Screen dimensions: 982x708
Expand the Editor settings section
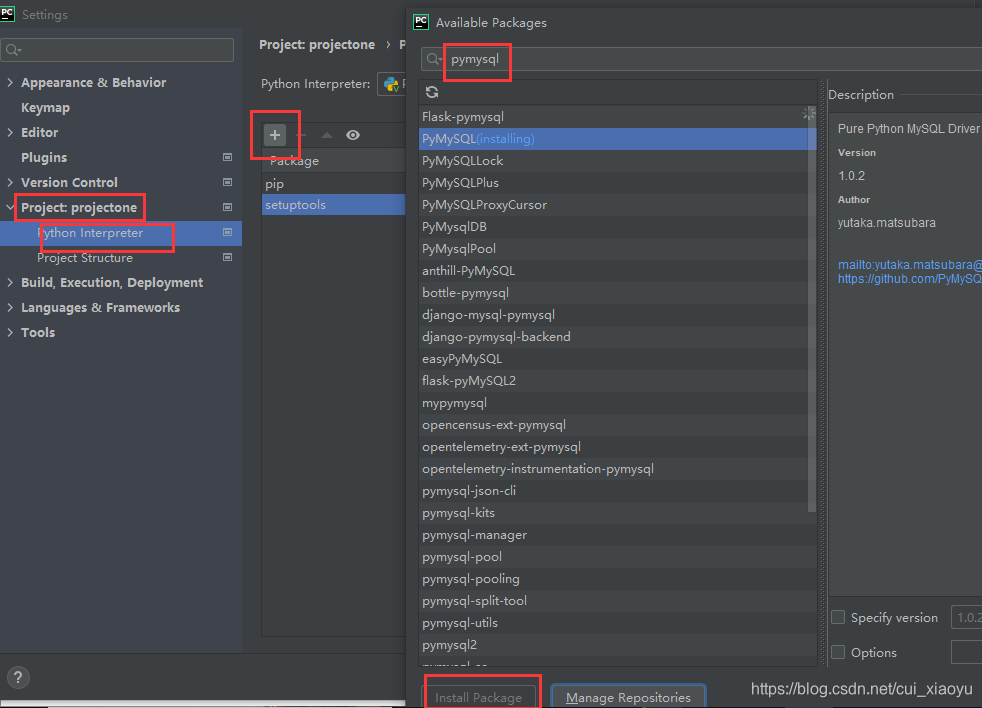coord(10,132)
